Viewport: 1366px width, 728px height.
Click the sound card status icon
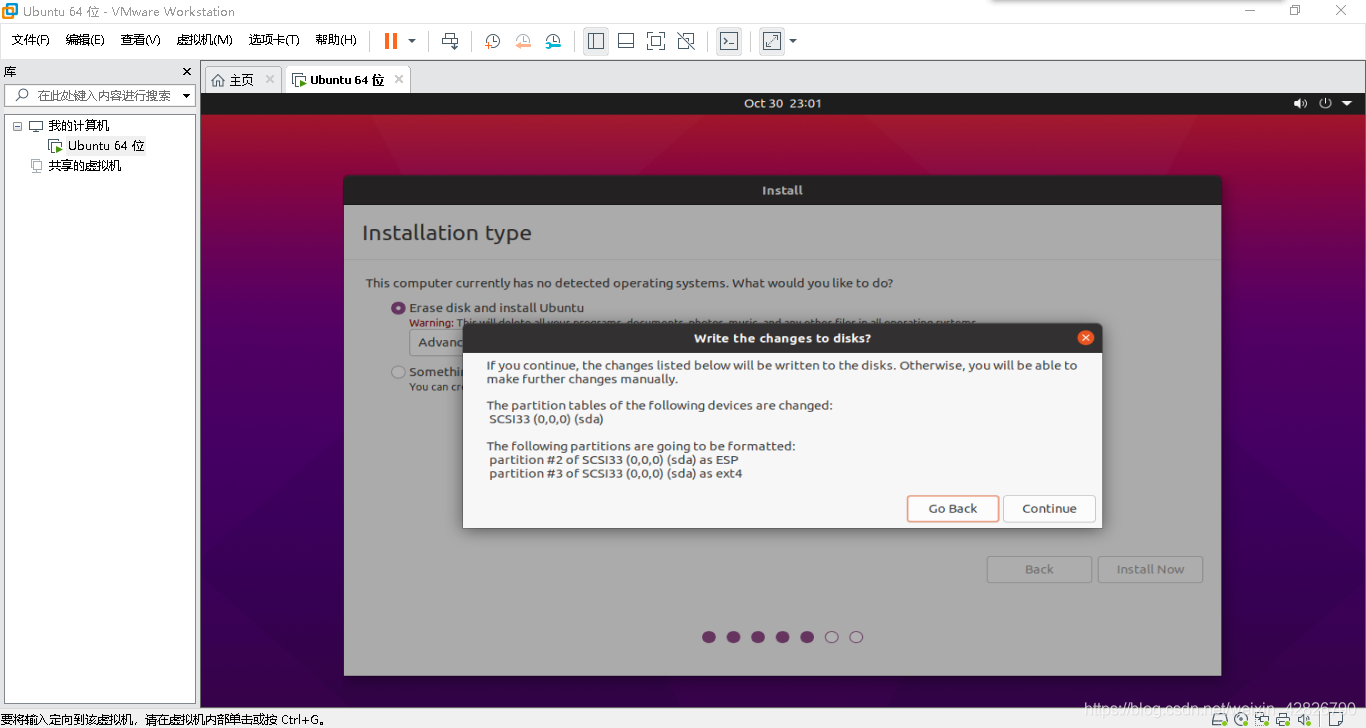pyautogui.click(x=1306, y=718)
